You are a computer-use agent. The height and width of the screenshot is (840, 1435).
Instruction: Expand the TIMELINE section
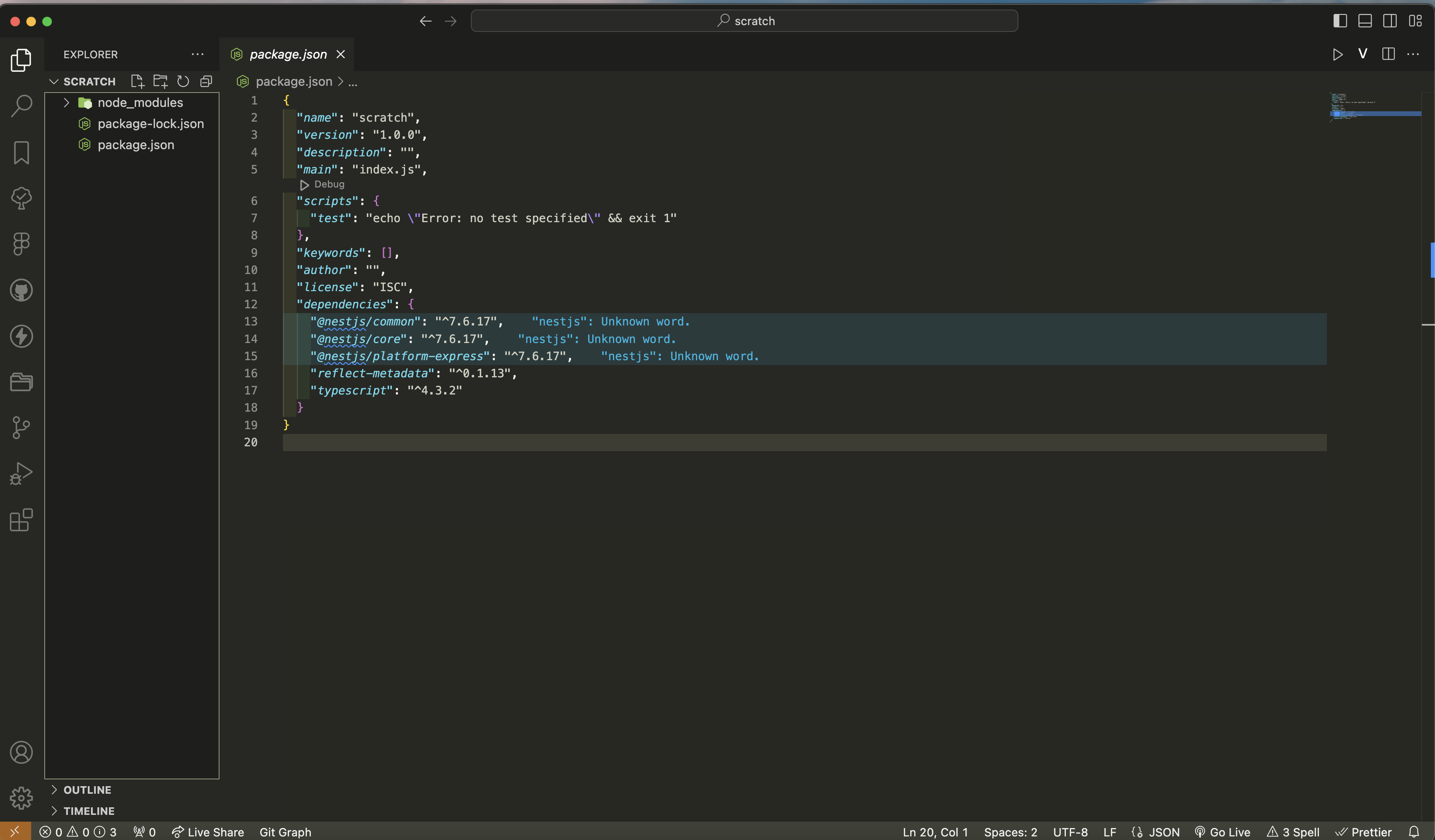tap(89, 811)
